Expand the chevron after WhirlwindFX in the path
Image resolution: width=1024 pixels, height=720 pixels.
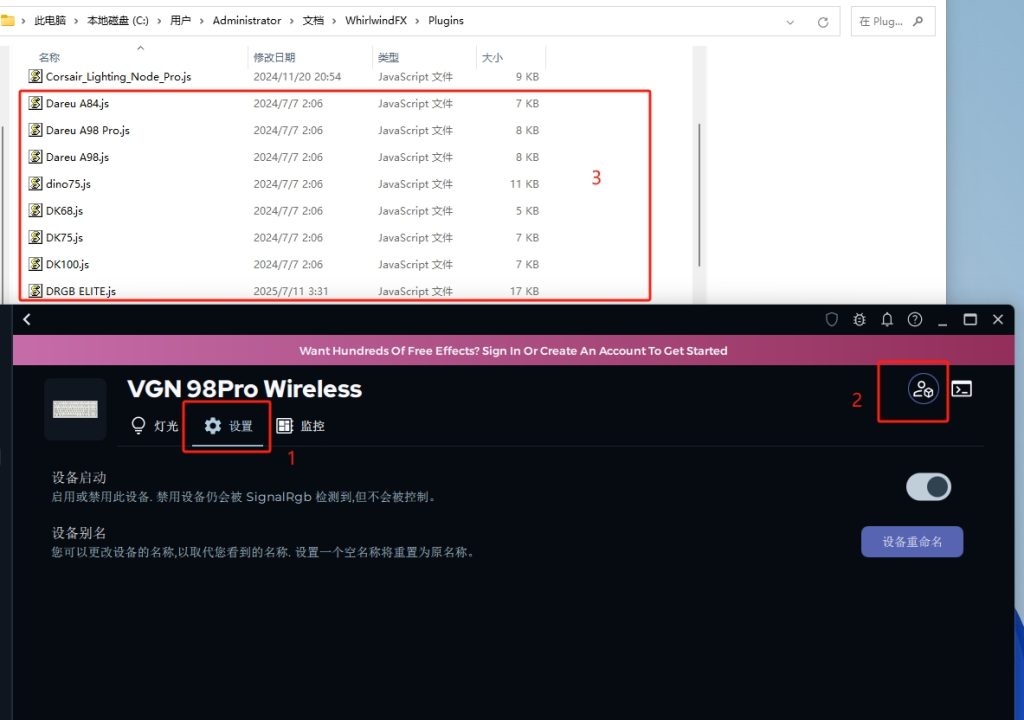(417, 21)
